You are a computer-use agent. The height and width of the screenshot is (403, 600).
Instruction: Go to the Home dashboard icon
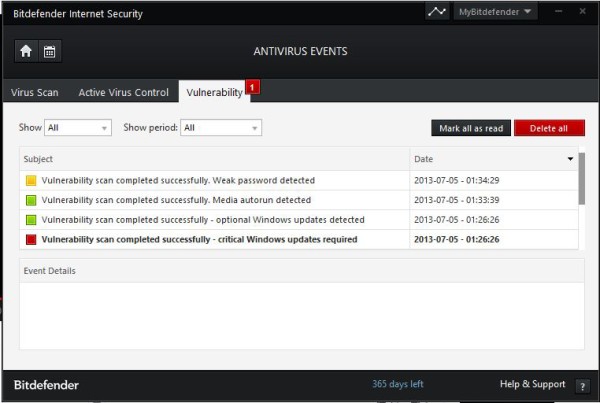[26, 51]
